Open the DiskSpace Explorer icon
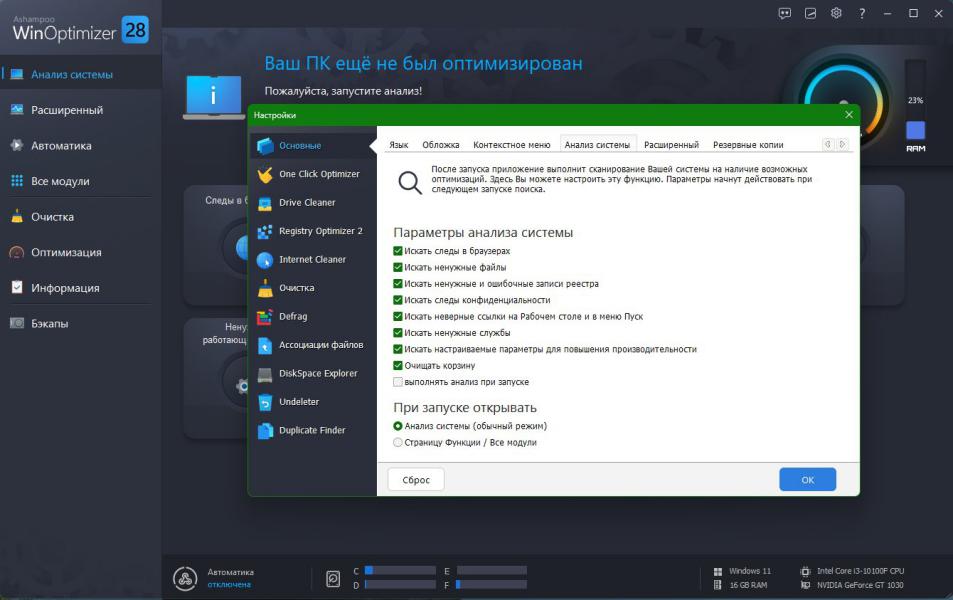953x600 pixels. (264, 374)
